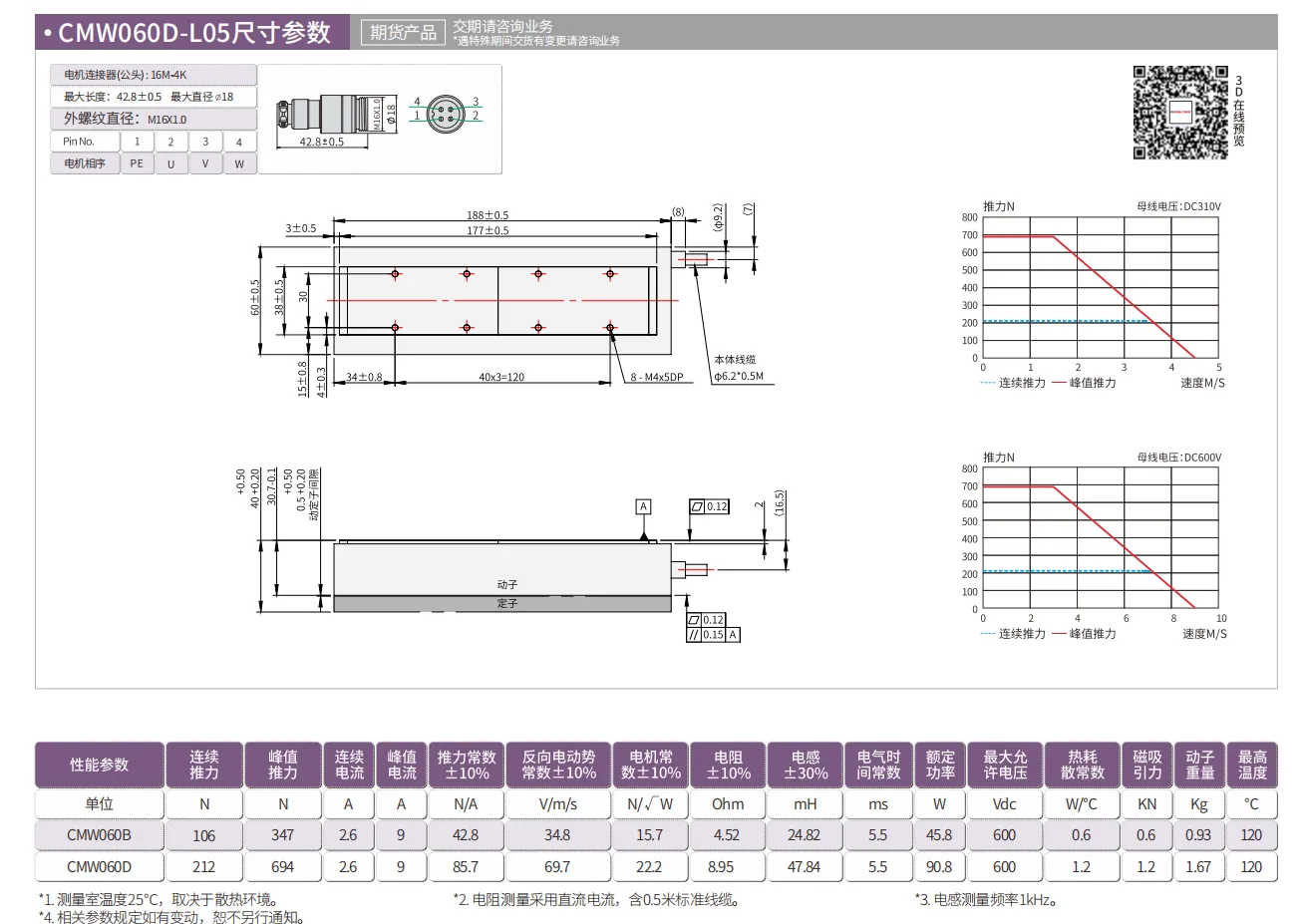Click the 电机连接器(公头): 16M-4K row

154,75
